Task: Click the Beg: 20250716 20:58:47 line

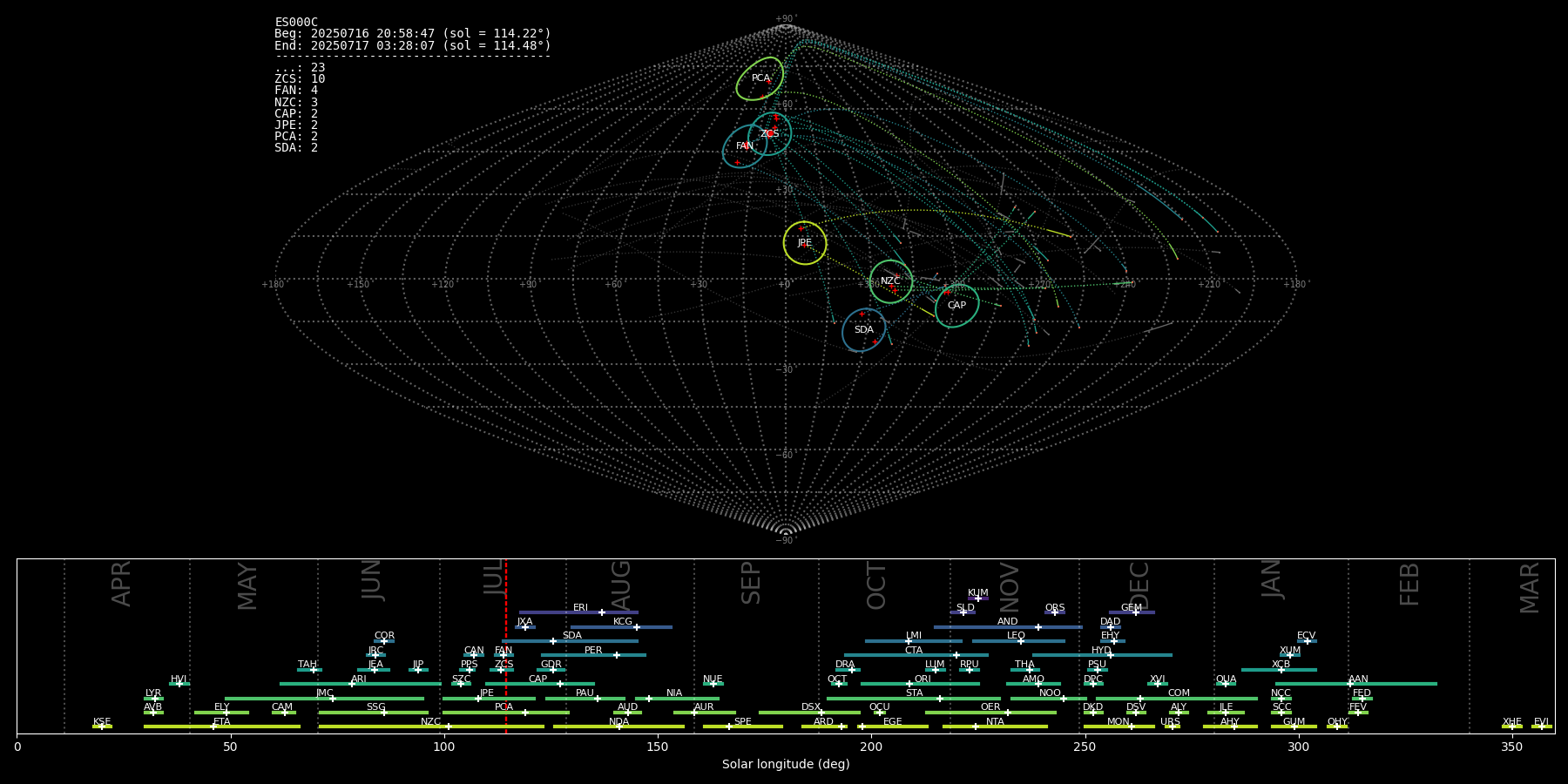Action: pyautogui.click(x=413, y=34)
